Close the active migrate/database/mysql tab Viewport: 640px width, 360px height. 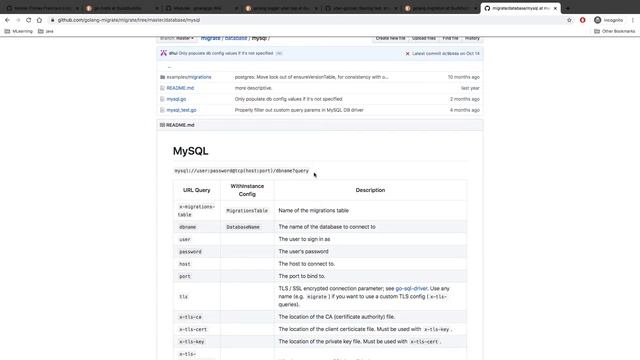pos(555,8)
